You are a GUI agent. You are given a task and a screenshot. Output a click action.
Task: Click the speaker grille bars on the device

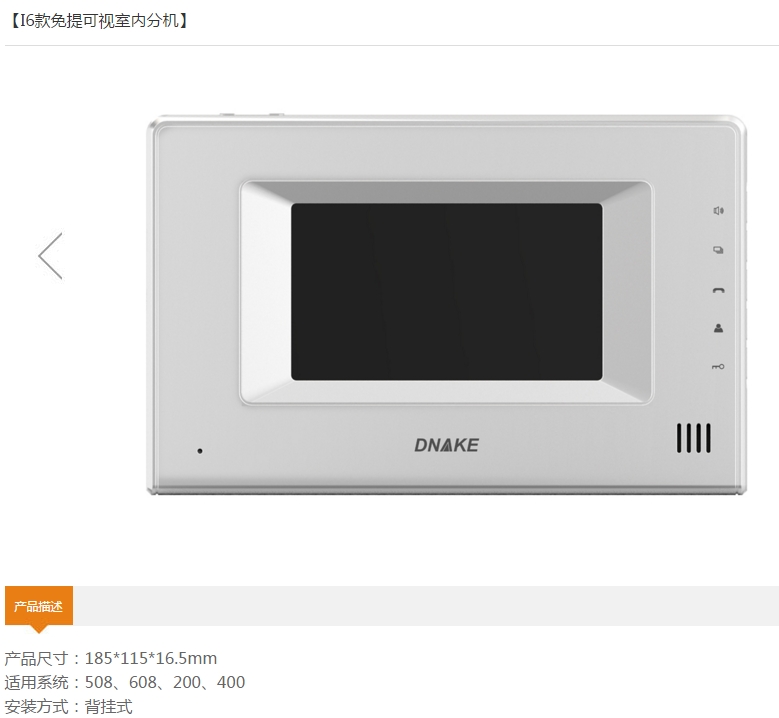[x=694, y=438]
